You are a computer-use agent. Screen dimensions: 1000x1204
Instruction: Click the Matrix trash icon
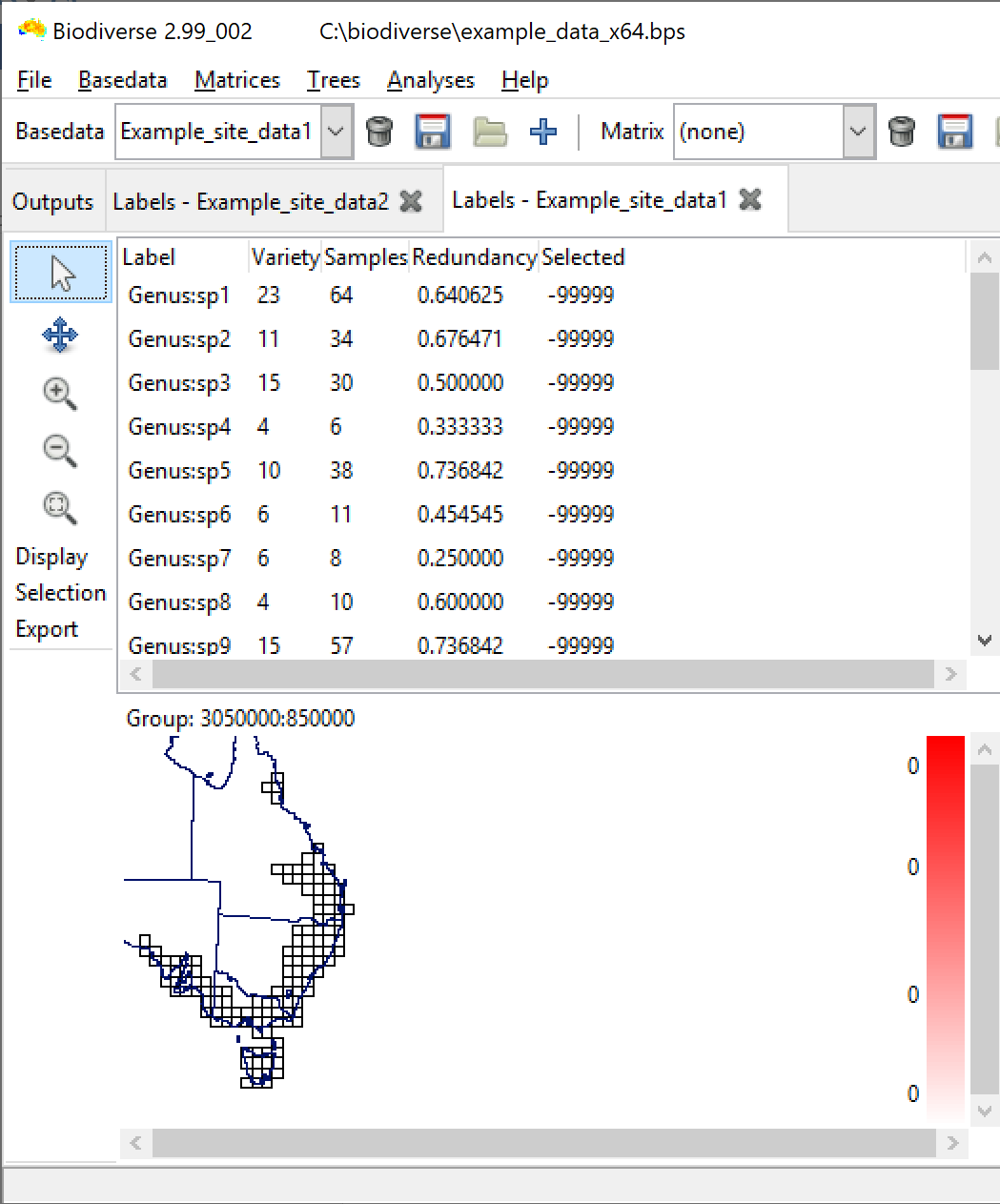point(902,132)
